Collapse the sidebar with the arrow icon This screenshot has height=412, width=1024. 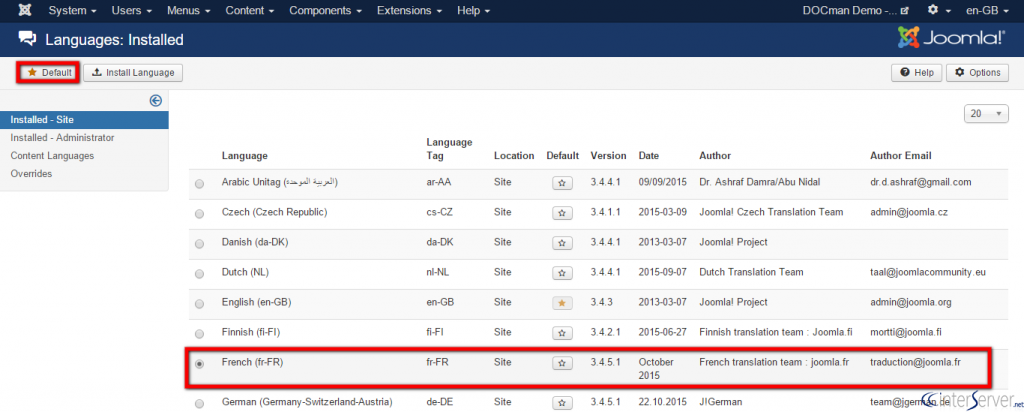155,101
